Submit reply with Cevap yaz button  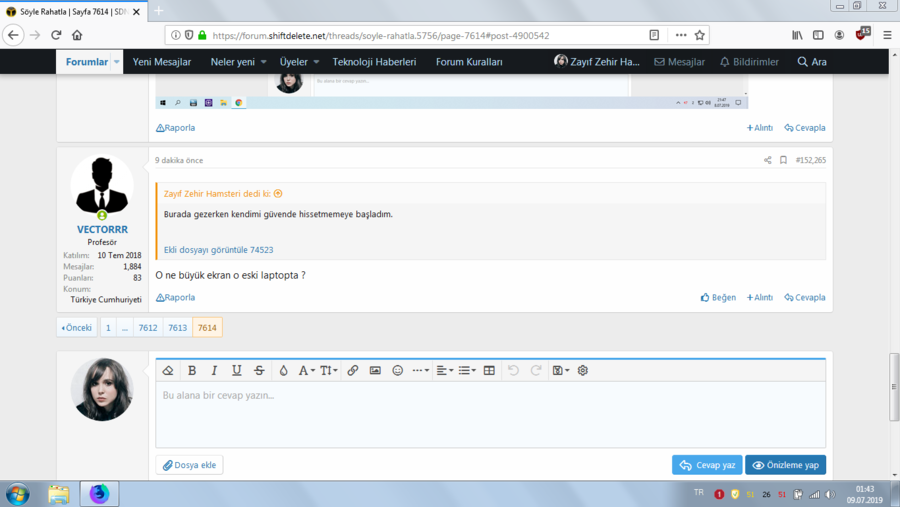coord(707,465)
